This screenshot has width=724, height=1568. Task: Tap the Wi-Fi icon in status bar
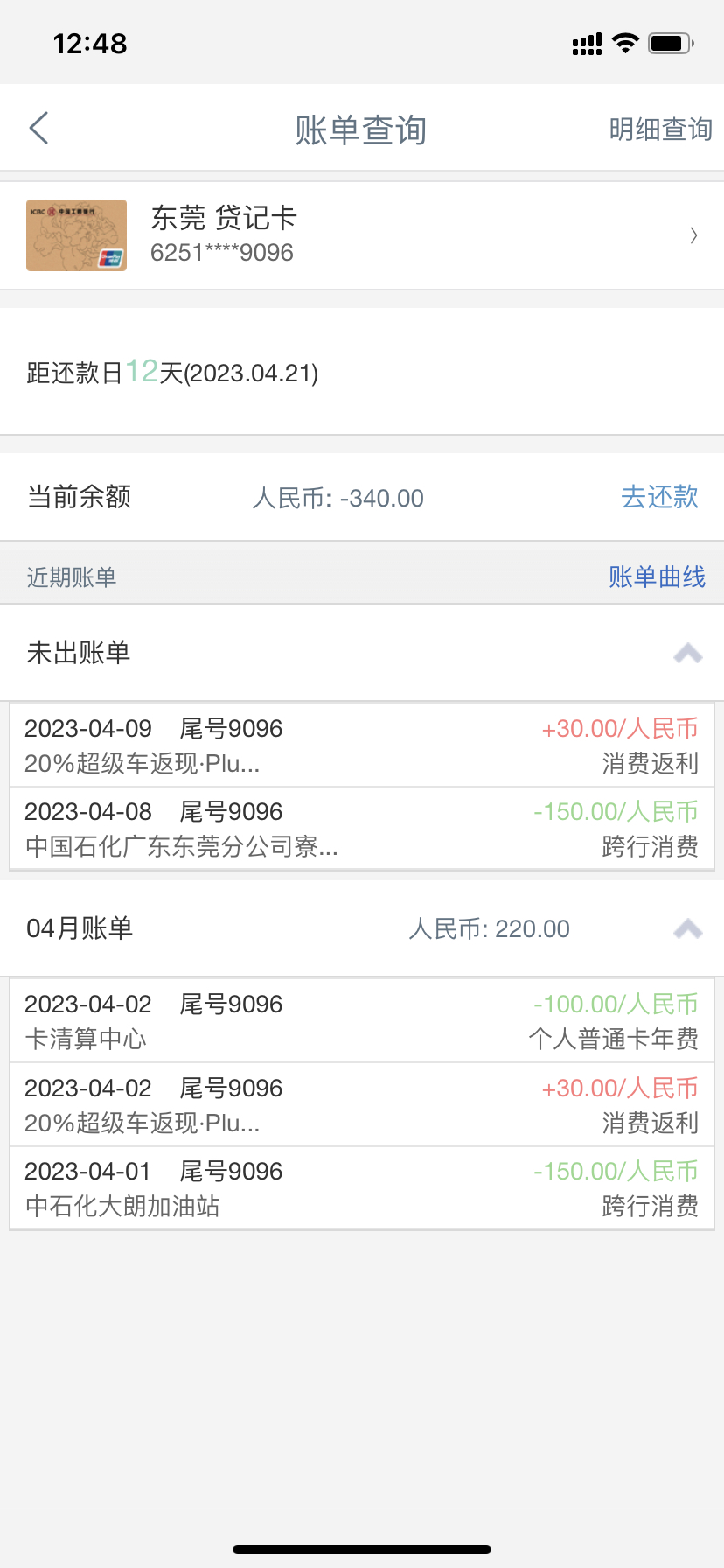(x=625, y=43)
